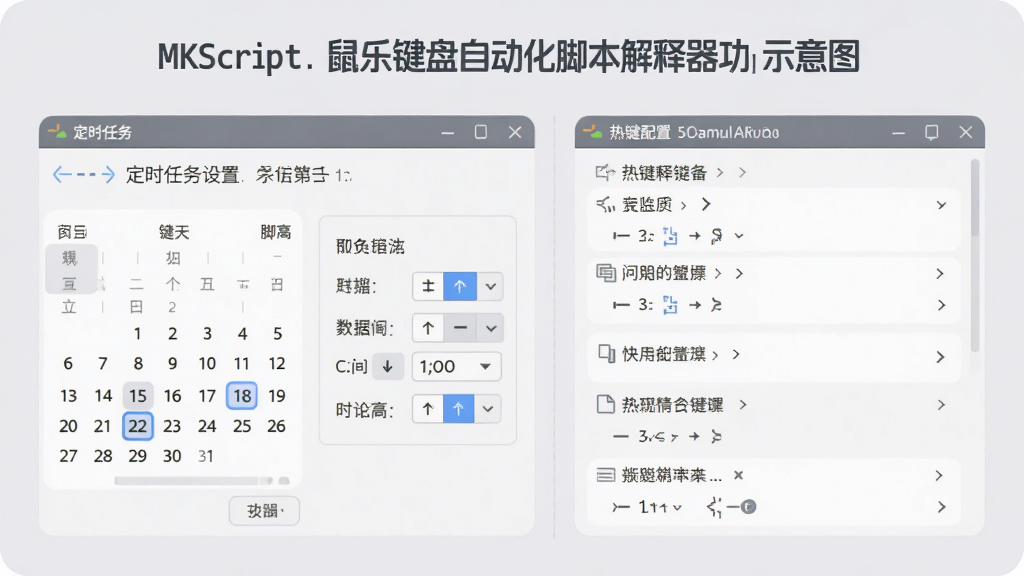This screenshot has height=576, width=1024.
Task: Click the document page icon in hotkey list
Action: [605, 404]
